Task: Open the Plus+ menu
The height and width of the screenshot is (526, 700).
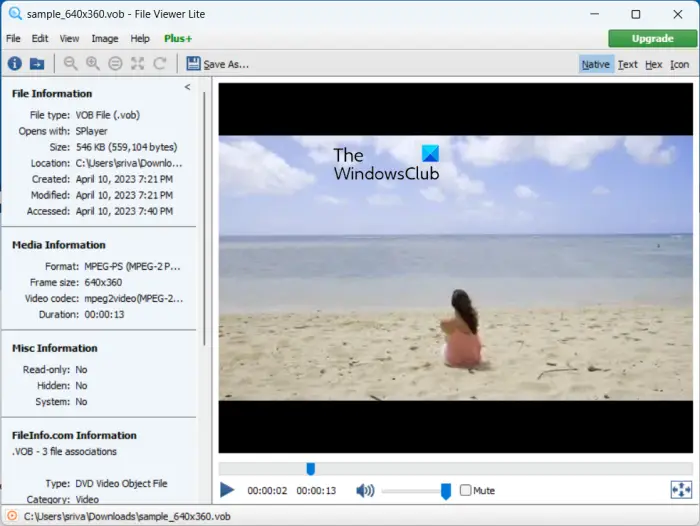Action: pos(178,38)
